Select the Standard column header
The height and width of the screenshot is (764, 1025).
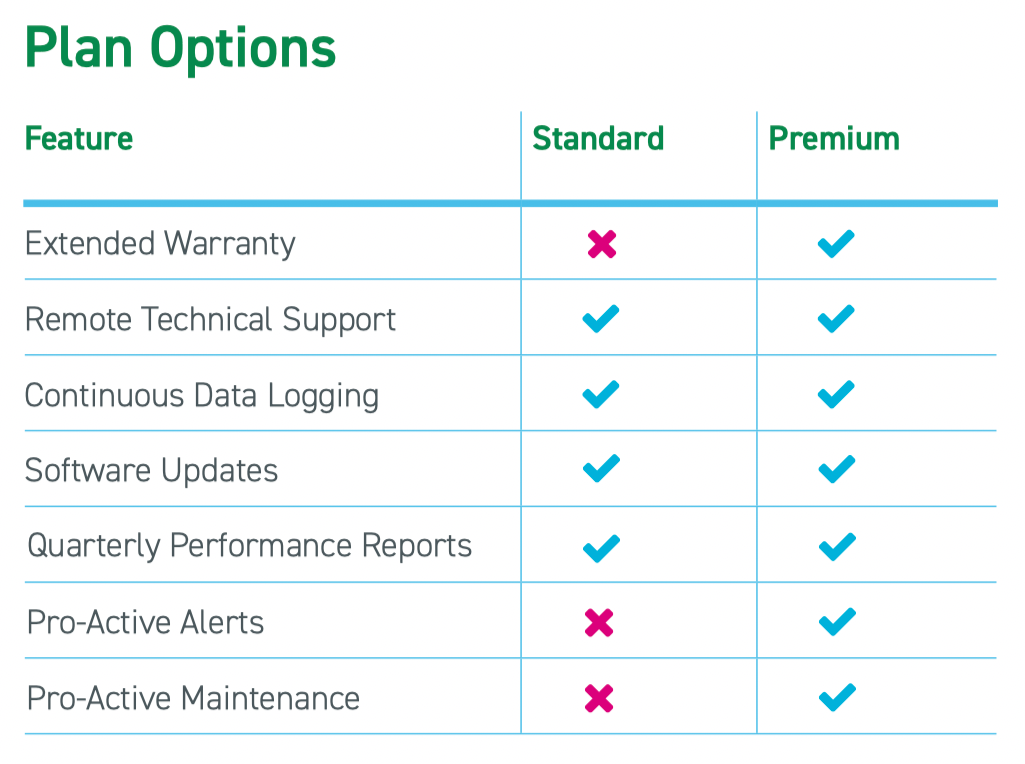click(598, 139)
